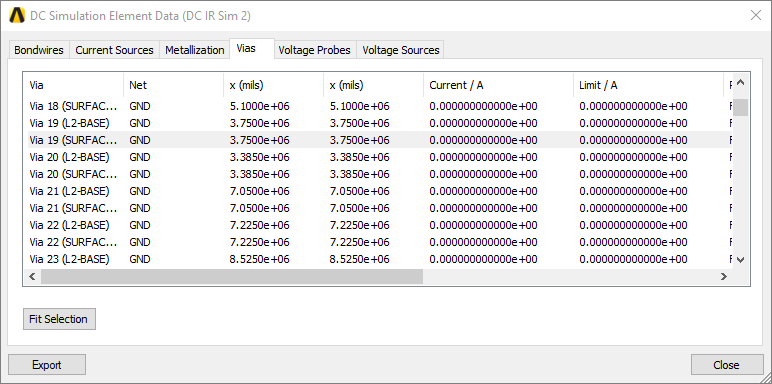This screenshot has height=384, width=772.
Task: Open the Current Sources tab
Action: pos(114,50)
